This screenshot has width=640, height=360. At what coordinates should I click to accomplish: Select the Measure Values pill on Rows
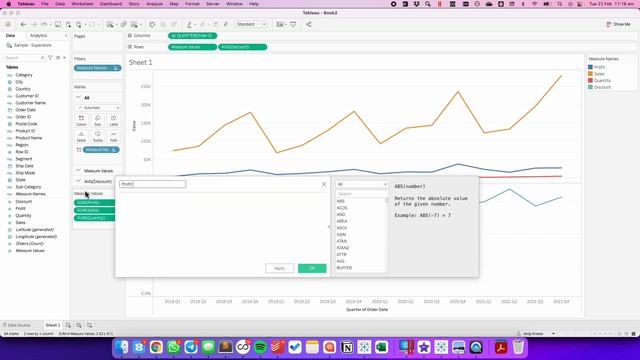192,47
